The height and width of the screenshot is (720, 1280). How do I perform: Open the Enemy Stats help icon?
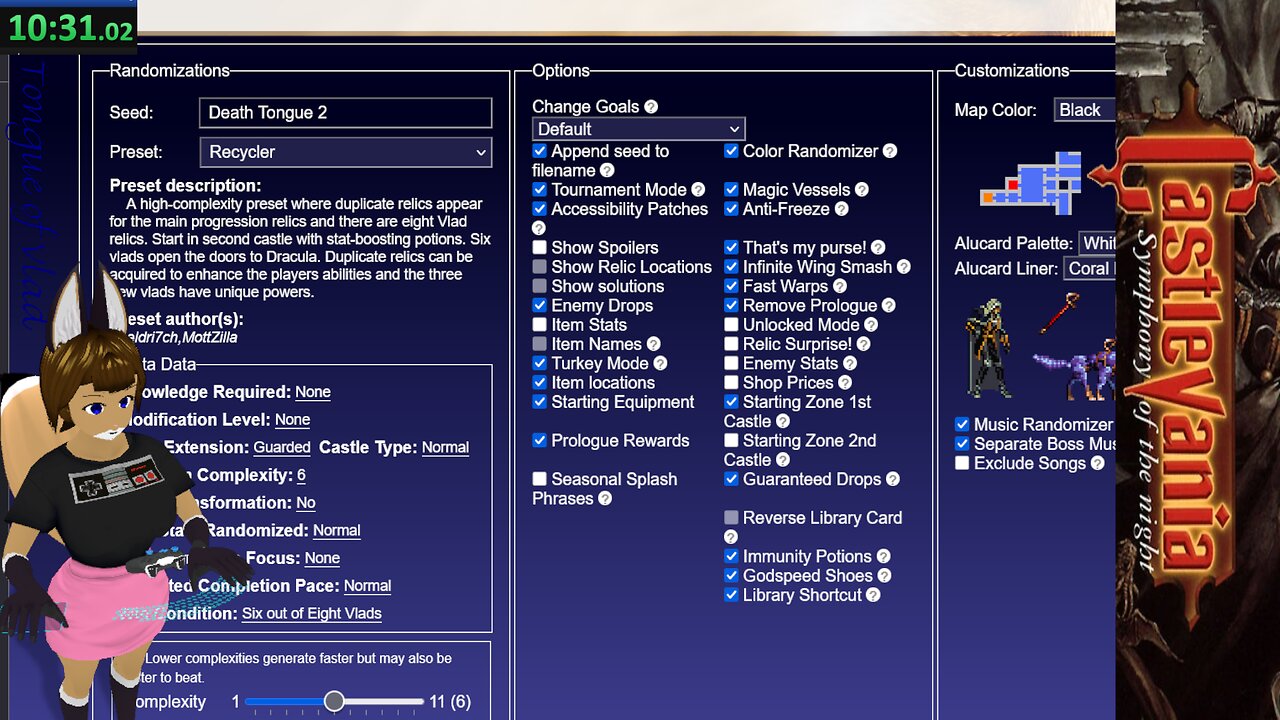pyautogui.click(x=850, y=364)
